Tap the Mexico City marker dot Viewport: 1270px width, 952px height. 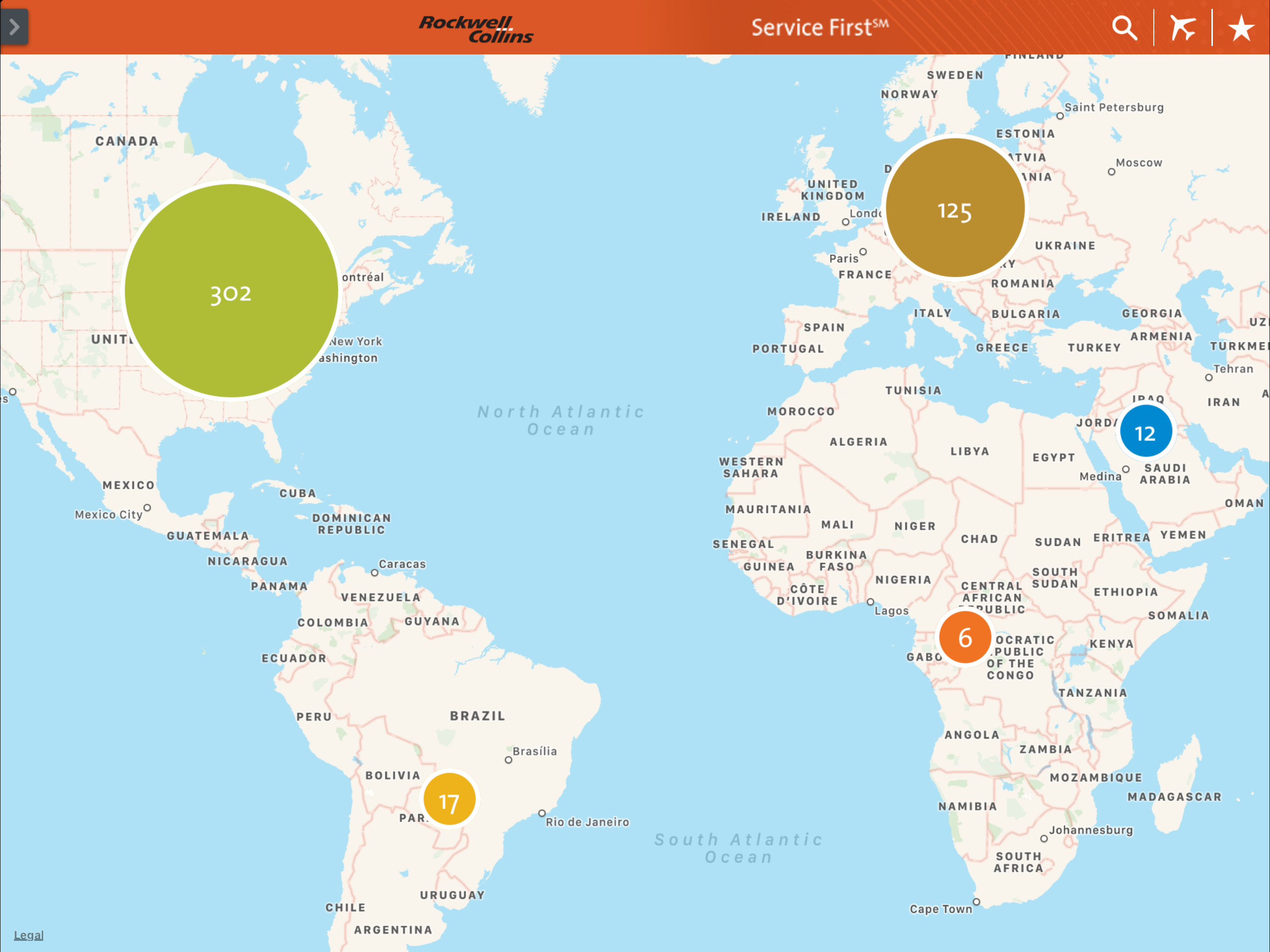point(147,508)
